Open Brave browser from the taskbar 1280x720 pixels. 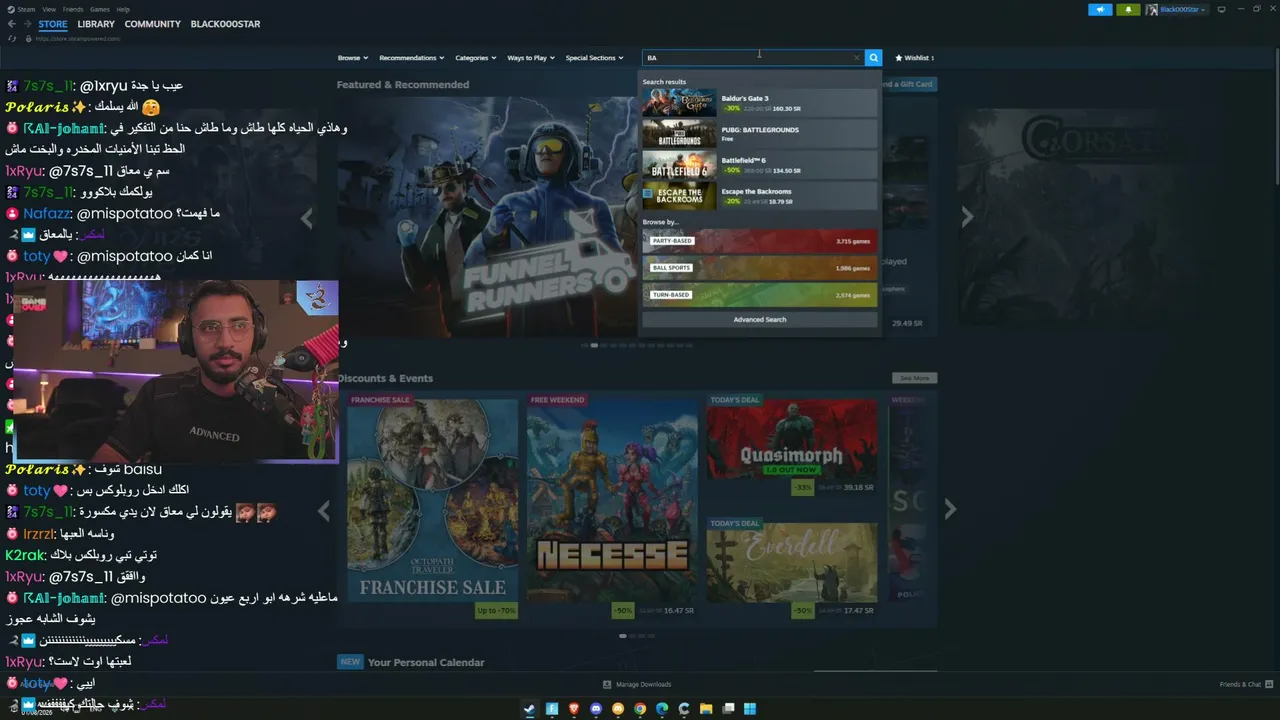point(574,709)
